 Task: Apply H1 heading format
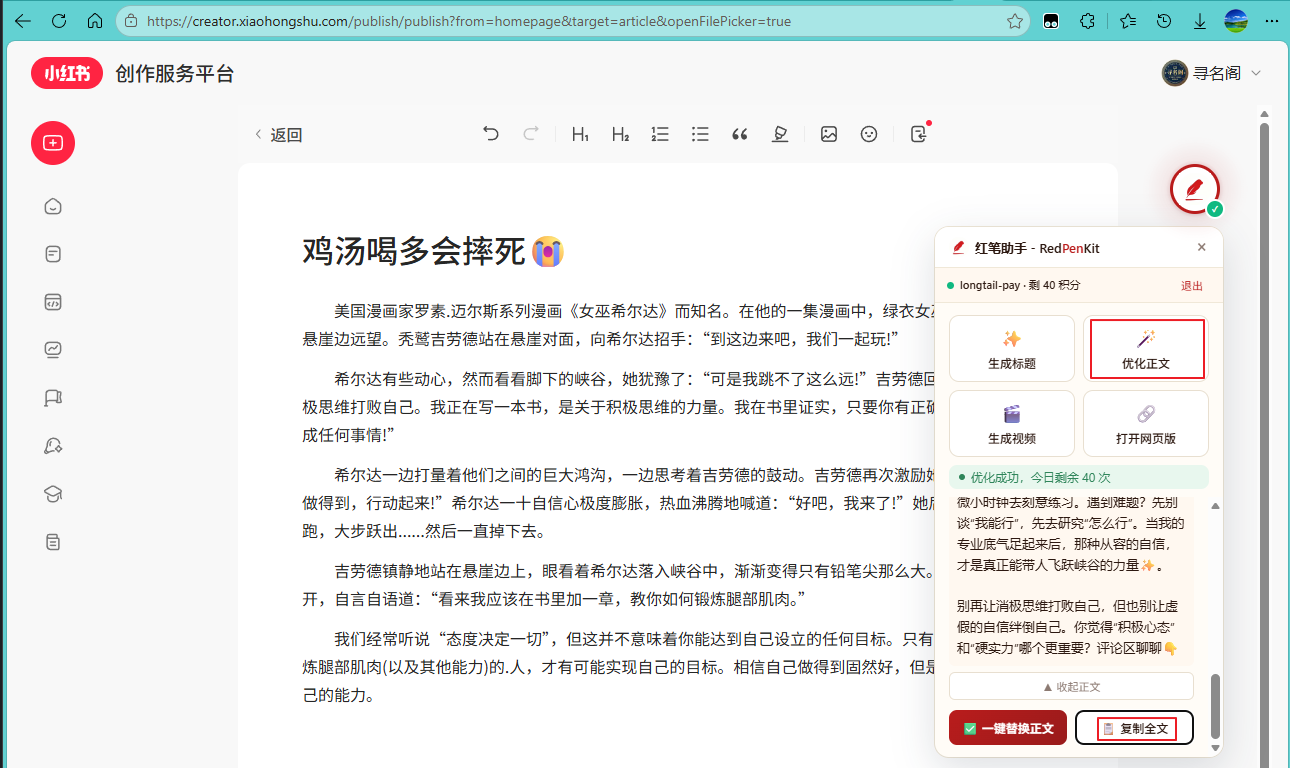click(580, 134)
